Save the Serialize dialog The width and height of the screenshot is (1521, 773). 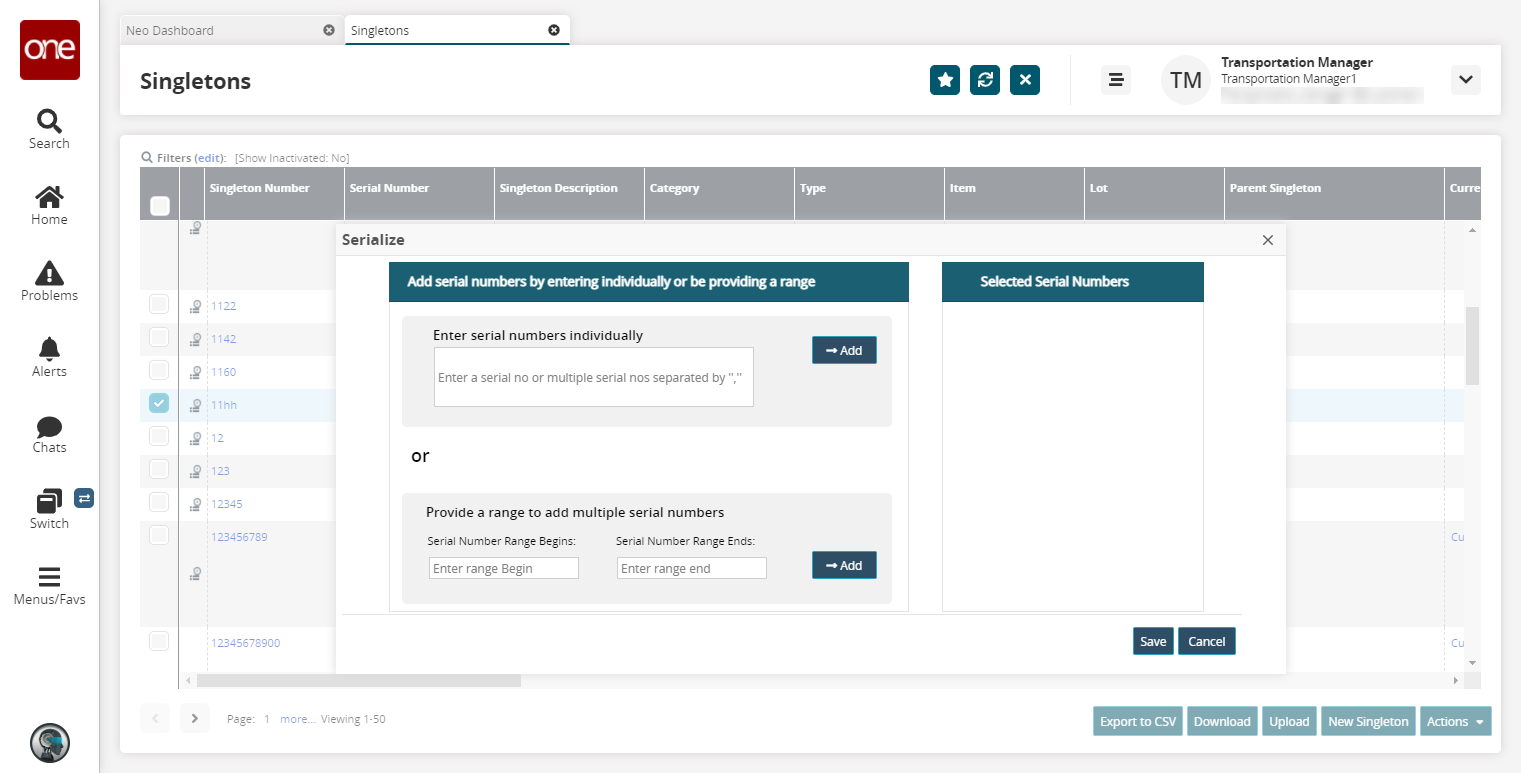1153,641
